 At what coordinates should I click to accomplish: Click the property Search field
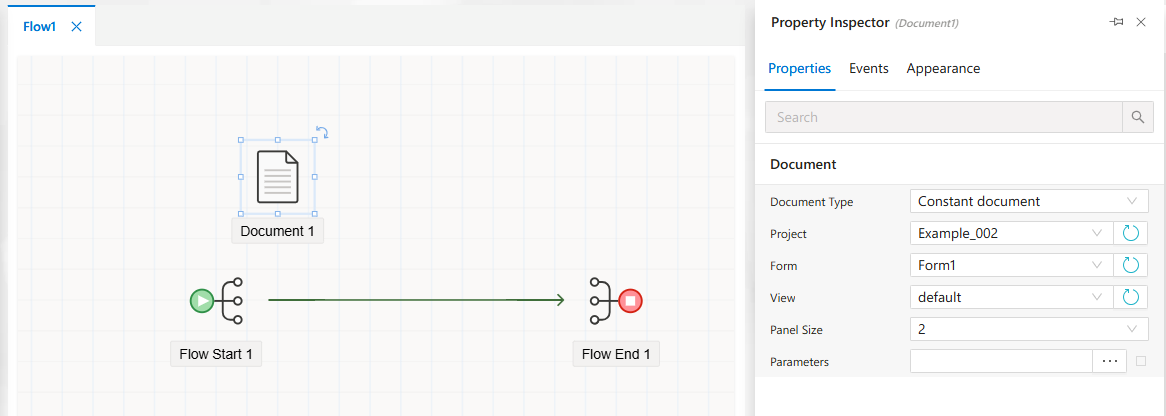point(944,117)
